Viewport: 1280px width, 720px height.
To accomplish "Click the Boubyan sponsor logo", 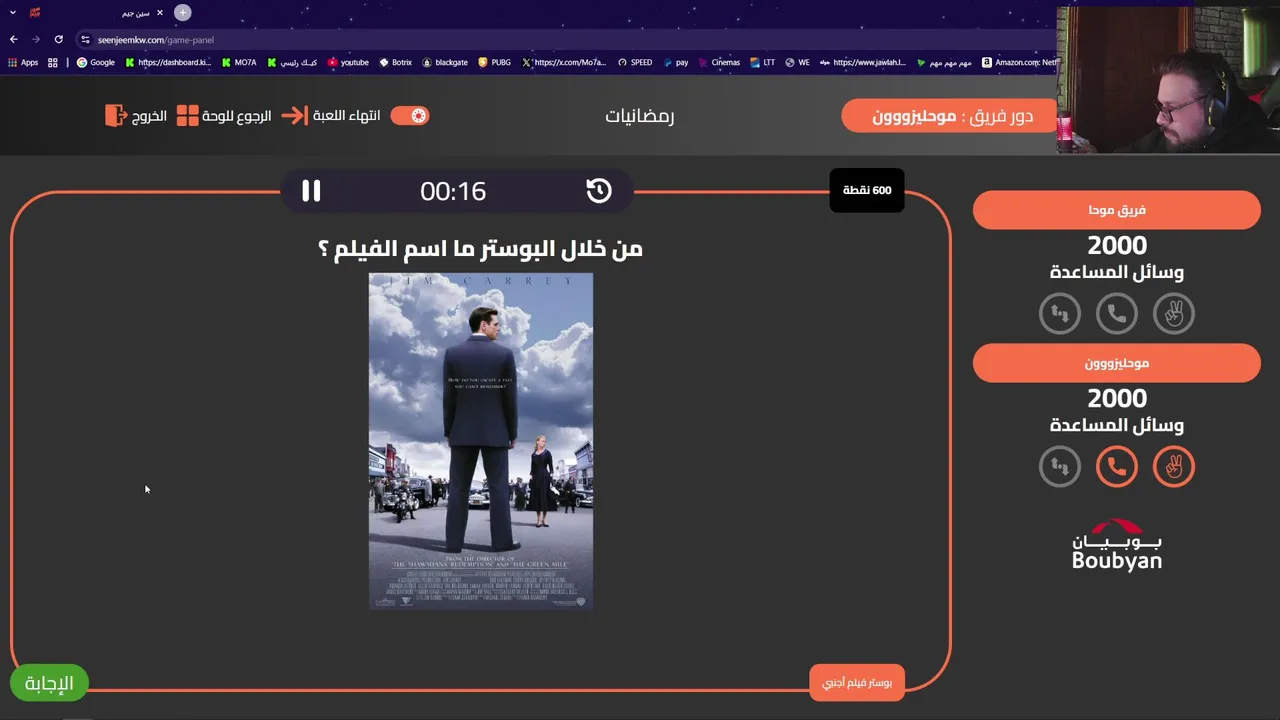I will 1117,544.
